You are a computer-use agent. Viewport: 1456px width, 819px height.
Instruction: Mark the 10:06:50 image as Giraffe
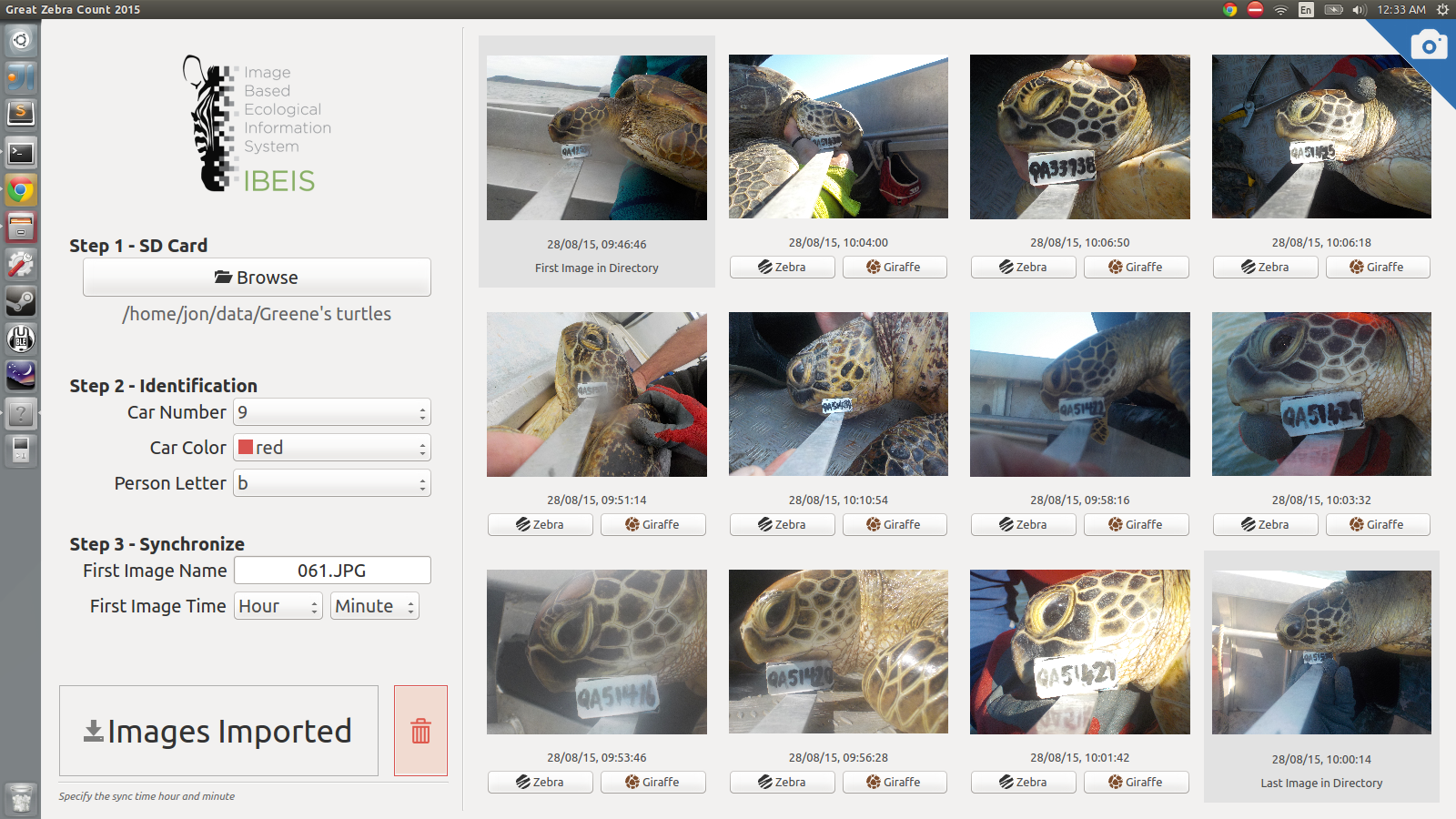1136,267
